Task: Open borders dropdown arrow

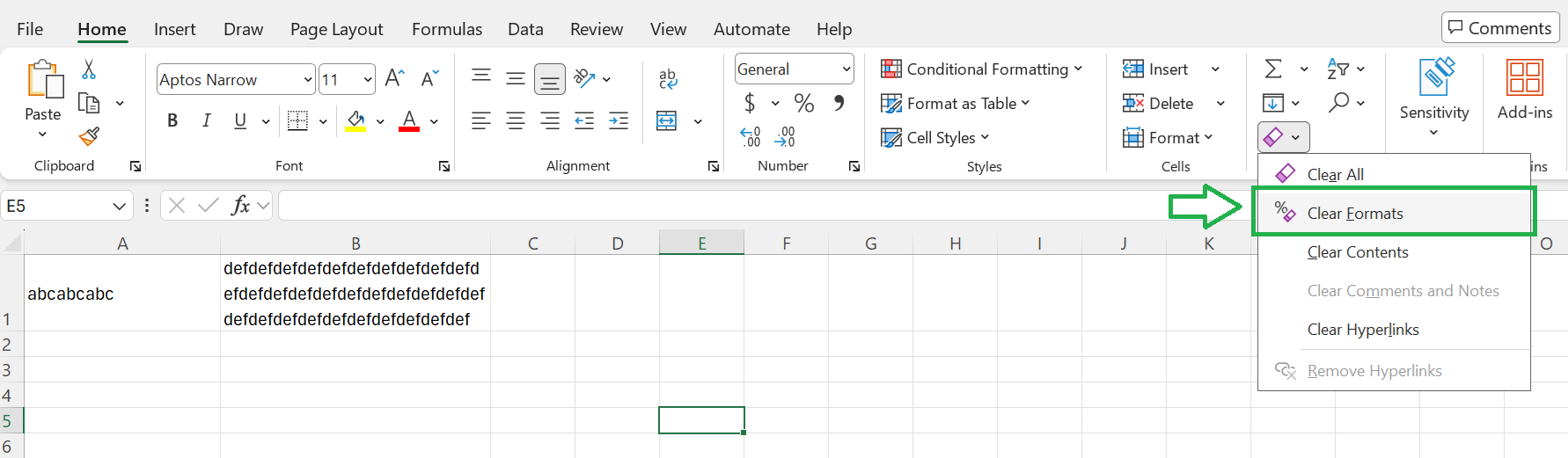Action: coord(323,121)
